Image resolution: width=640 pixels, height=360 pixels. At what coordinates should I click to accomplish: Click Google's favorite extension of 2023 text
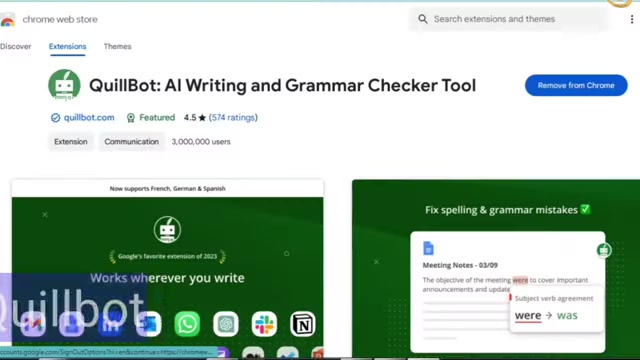(167, 256)
